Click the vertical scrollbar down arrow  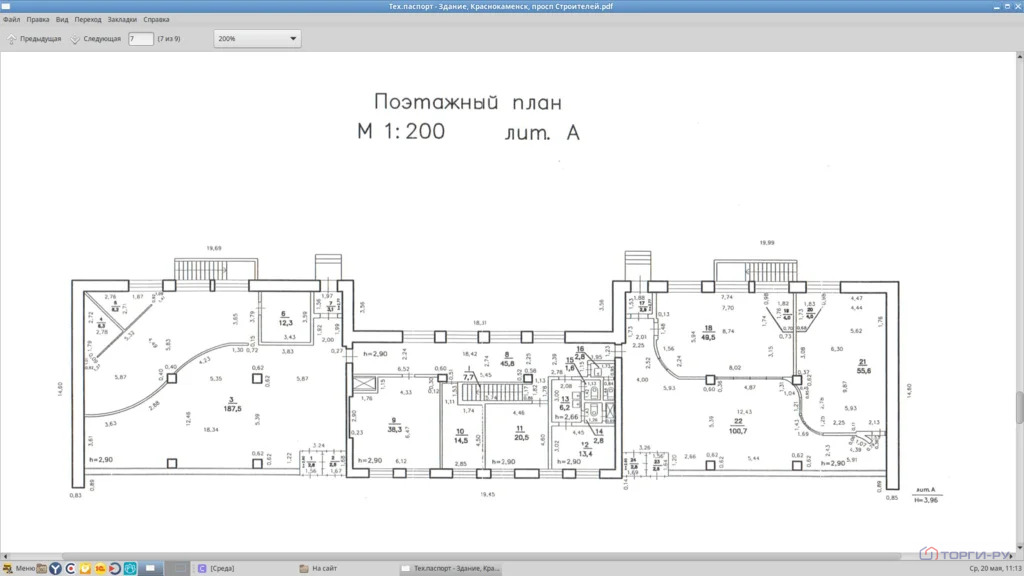click(x=1019, y=548)
